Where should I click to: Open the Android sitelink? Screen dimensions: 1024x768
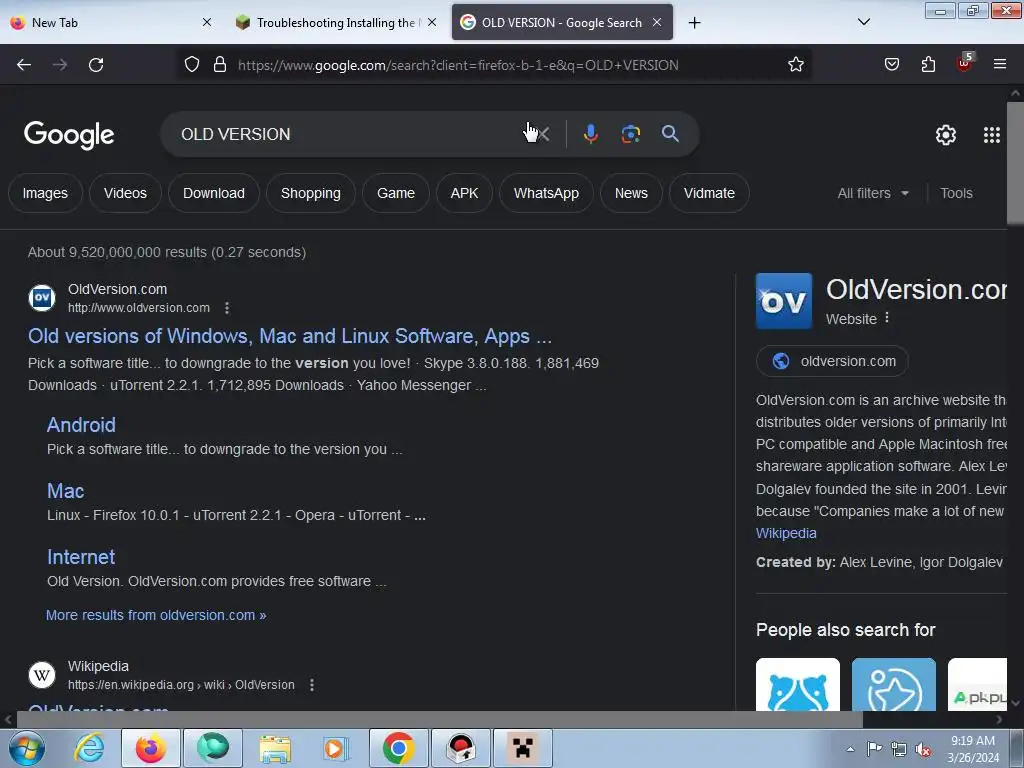(x=81, y=424)
